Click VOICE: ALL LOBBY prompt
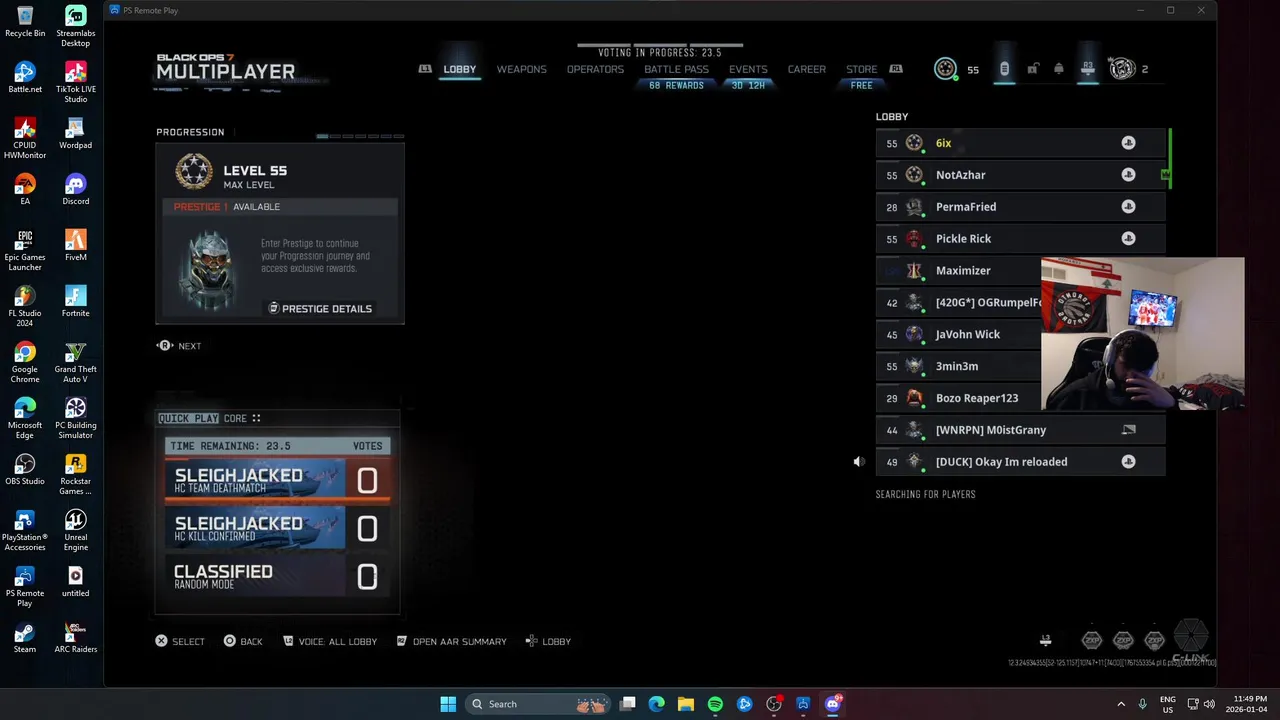 pos(330,641)
